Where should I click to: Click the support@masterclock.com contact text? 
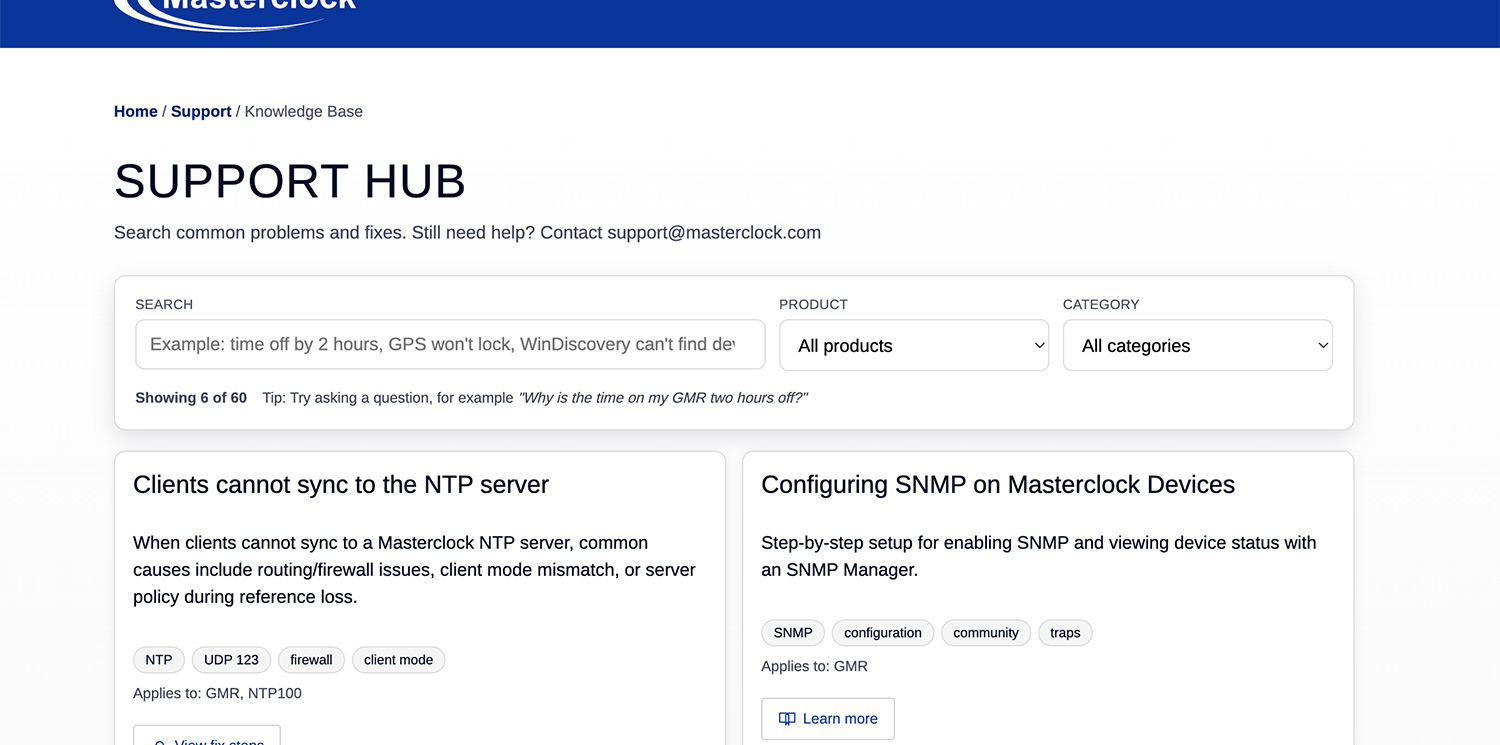click(x=714, y=233)
